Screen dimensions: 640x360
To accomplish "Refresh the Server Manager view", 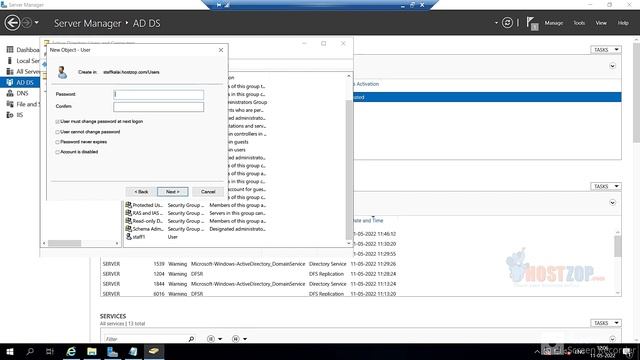I will click(507, 23).
